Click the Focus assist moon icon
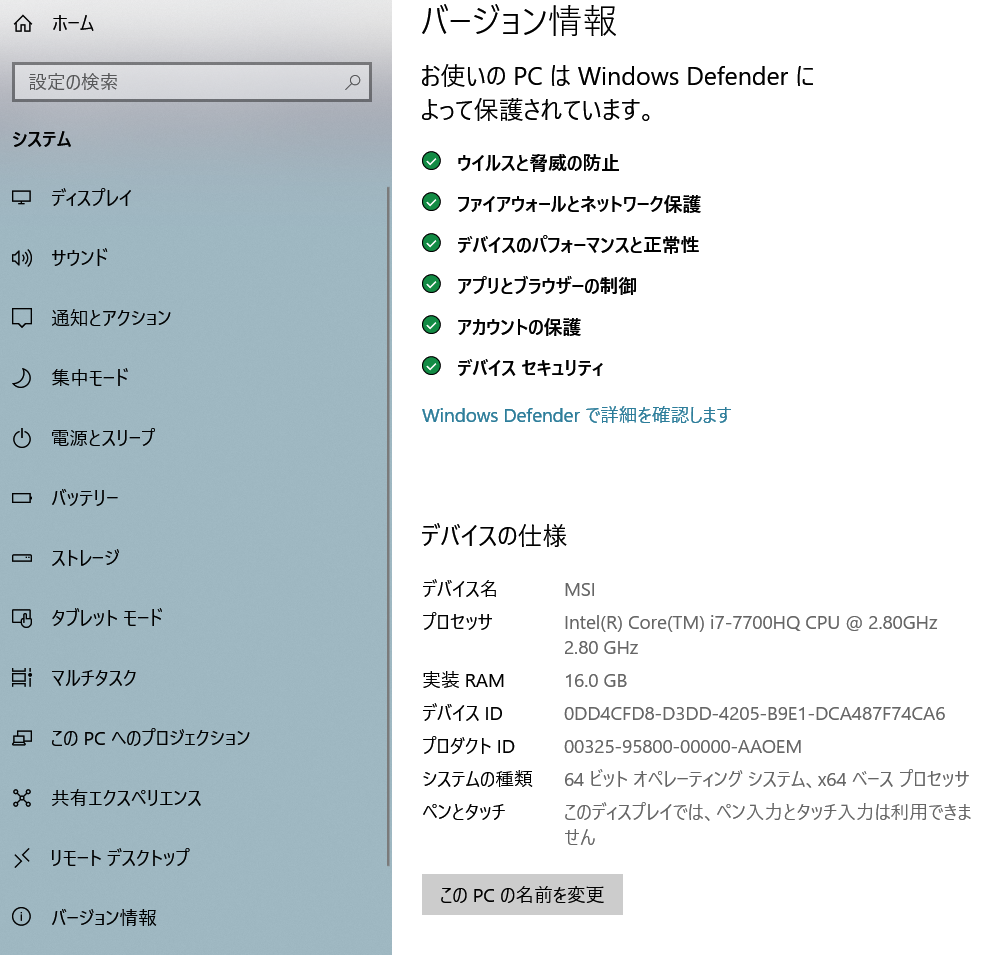 click(22, 378)
